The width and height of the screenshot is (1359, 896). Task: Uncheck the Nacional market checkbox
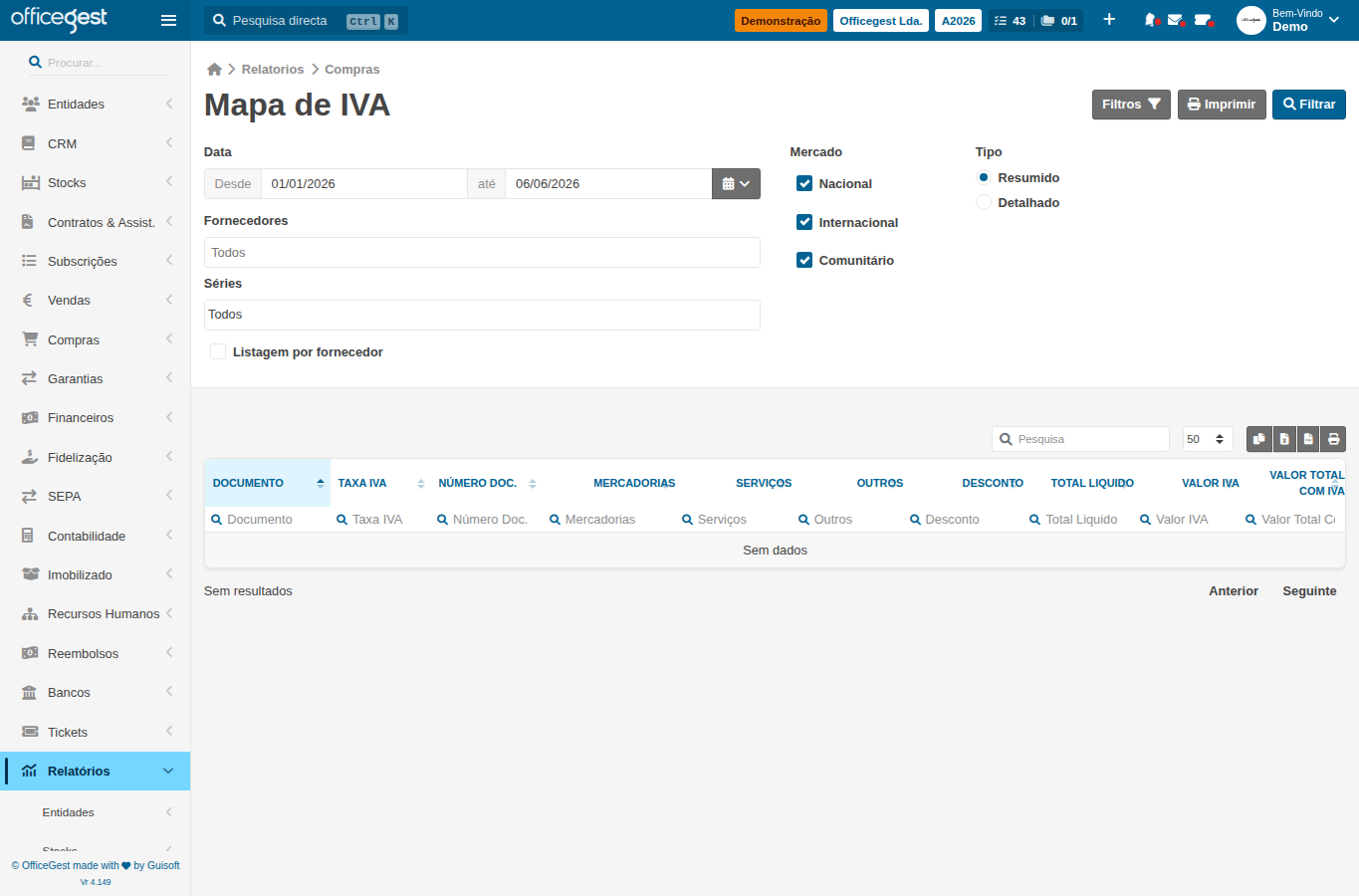(x=804, y=183)
